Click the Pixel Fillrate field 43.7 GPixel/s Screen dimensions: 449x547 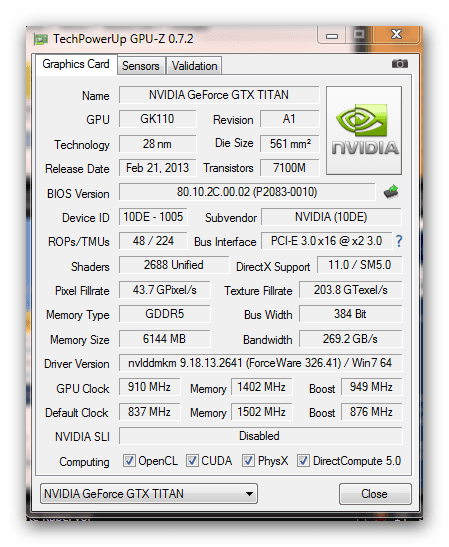[x=165, y=290]
